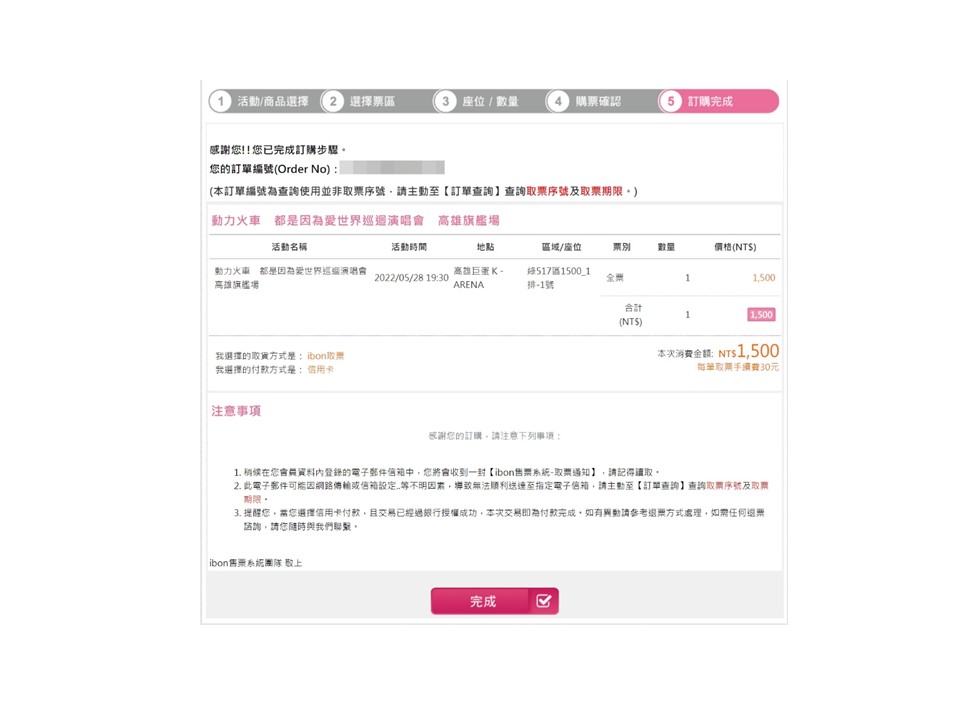Click the step 2 circle icon
960x720 pixels.
click(333, 102)
